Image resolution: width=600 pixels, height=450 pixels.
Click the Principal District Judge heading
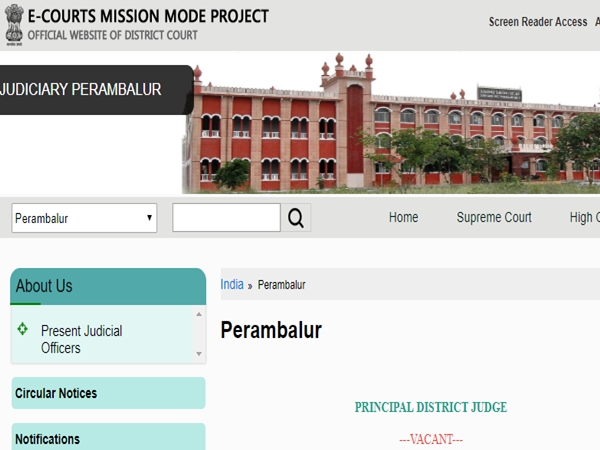click(430, 407)
